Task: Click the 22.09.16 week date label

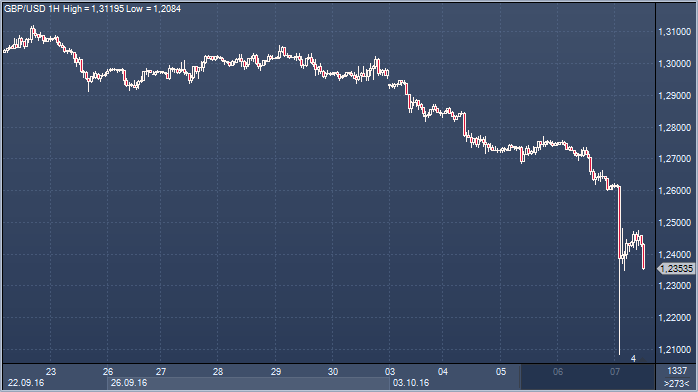Action: 26,383
